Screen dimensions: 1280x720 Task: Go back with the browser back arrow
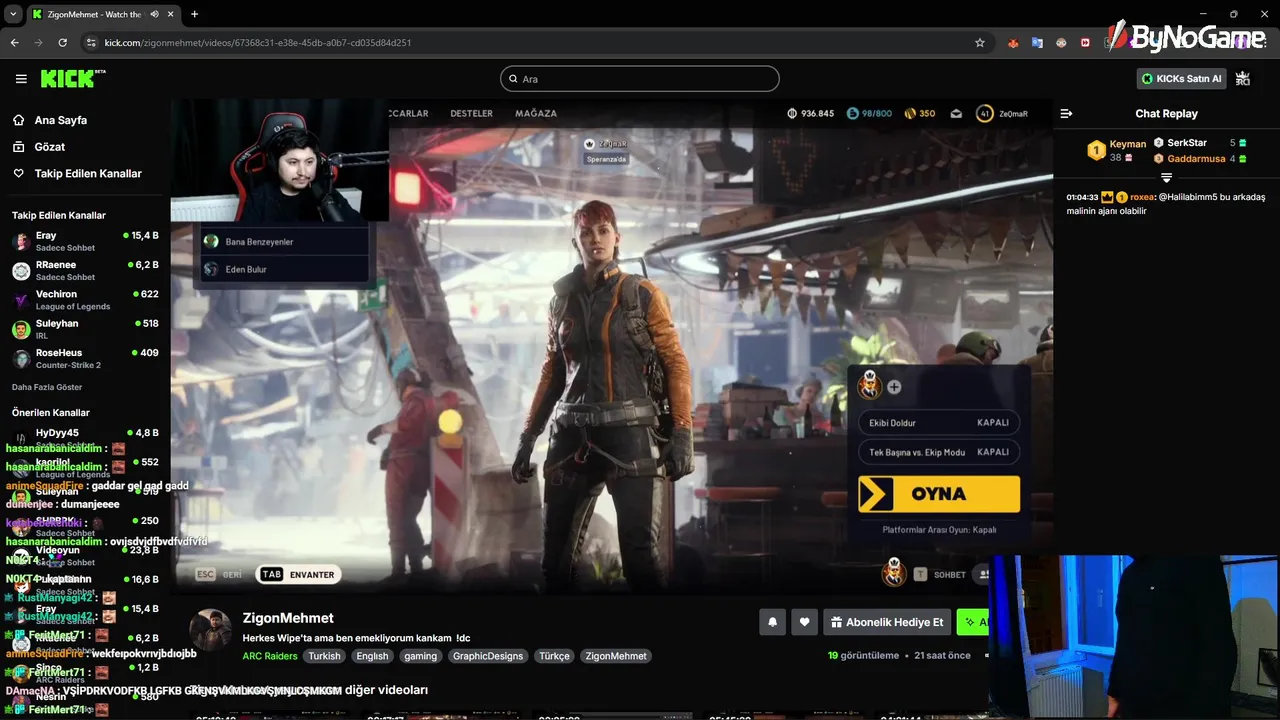click(x=14, y=43)
